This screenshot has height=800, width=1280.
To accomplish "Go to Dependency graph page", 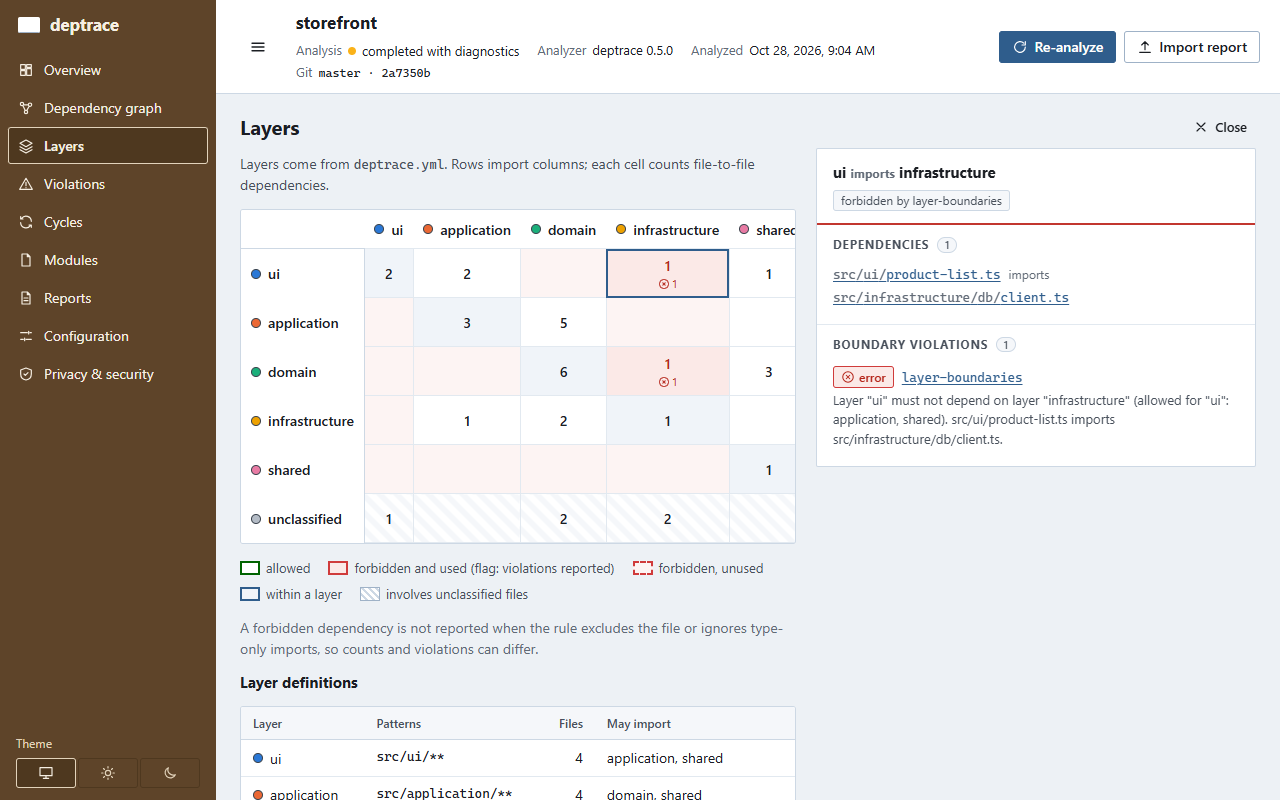I will point(108,108).
